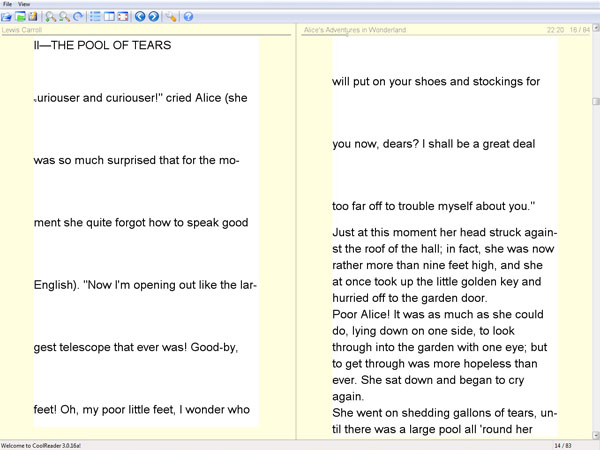Click the 'Lewis Carroll' page header
The image size is (600, 450).
22,30
